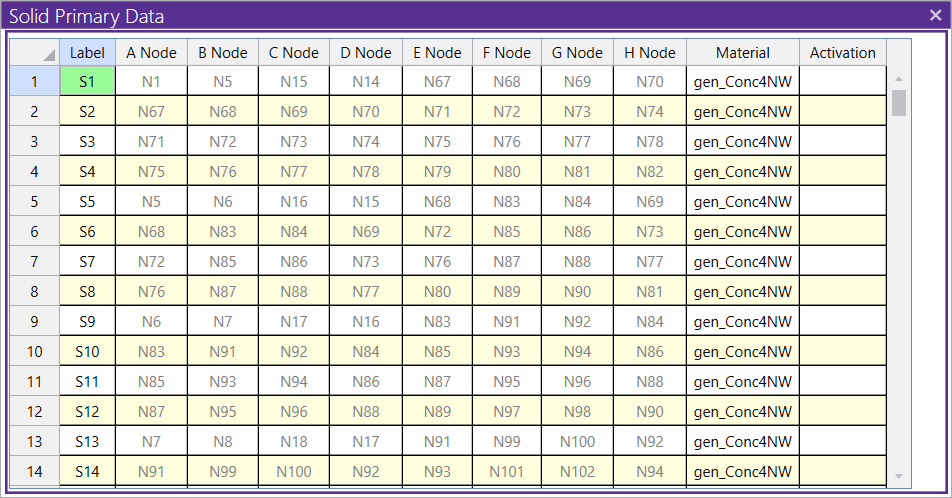
Task: Select row 1 via its row header
Action: tap(34, 81)
